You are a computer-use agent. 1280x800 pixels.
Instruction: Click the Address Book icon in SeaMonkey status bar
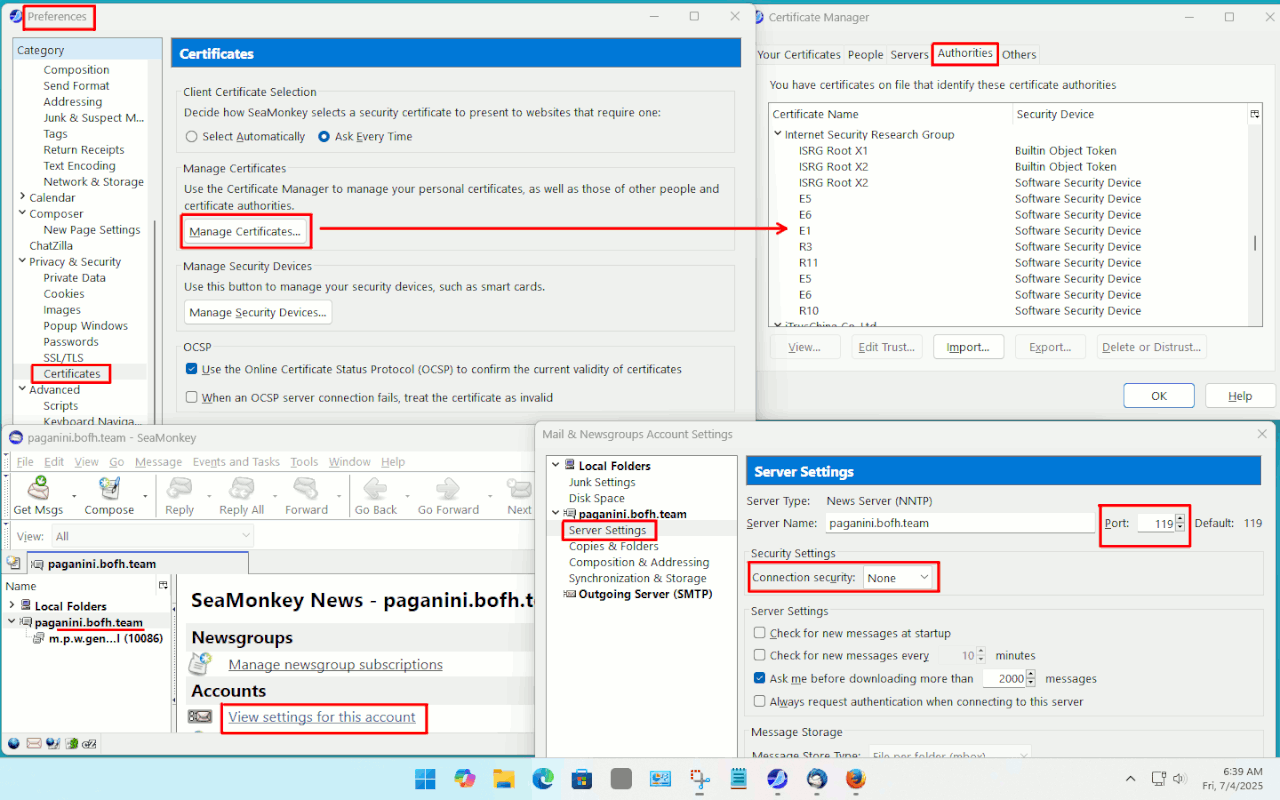coord(71,743)
